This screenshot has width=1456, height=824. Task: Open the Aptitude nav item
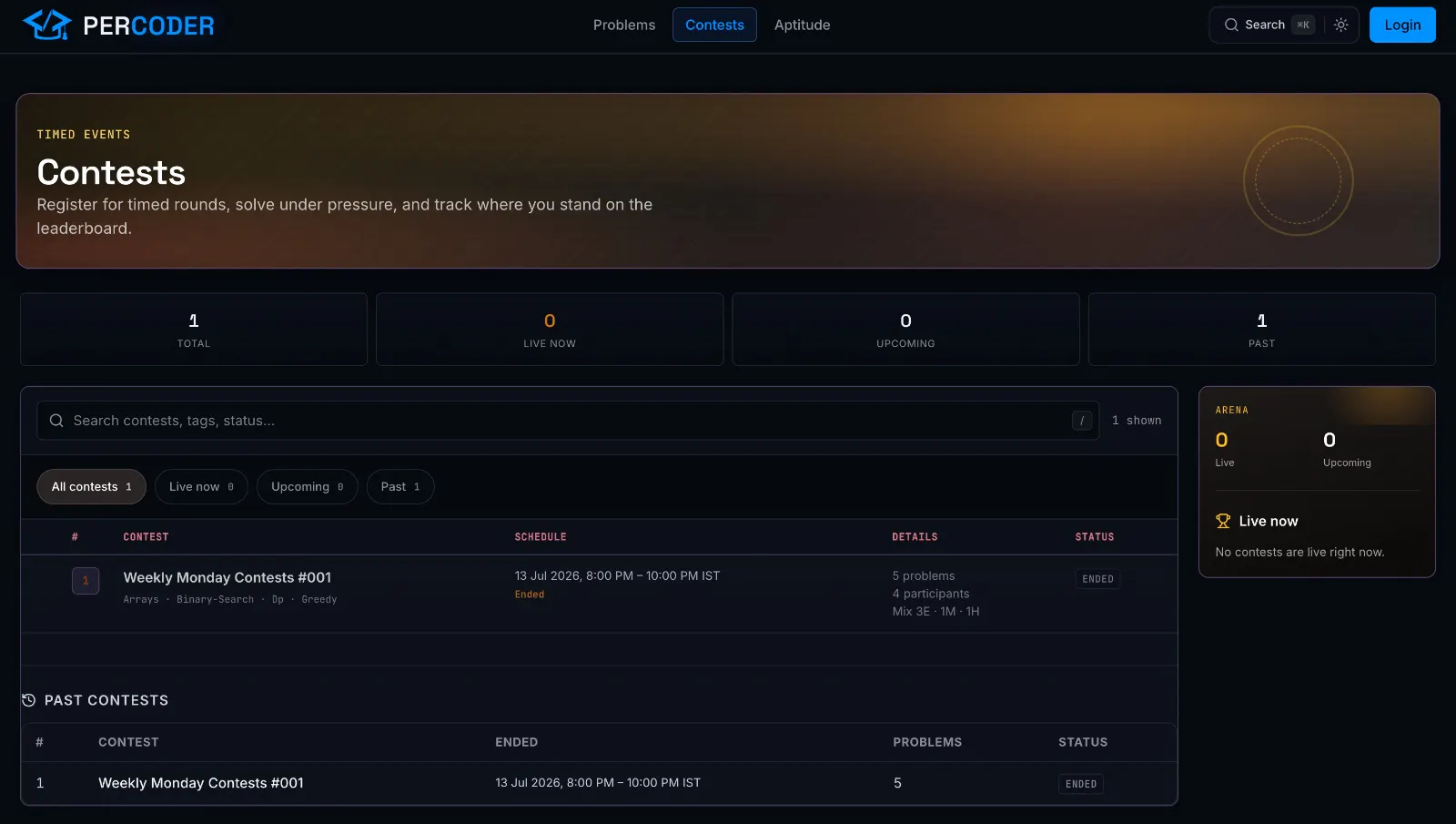click(x=802, y=25)
